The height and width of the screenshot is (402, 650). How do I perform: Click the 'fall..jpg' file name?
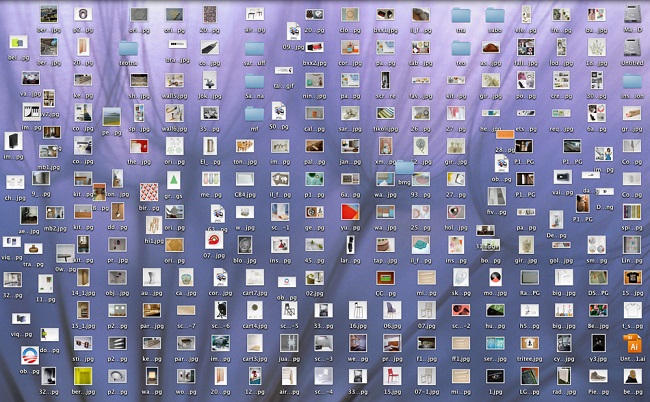pos(526,63)
